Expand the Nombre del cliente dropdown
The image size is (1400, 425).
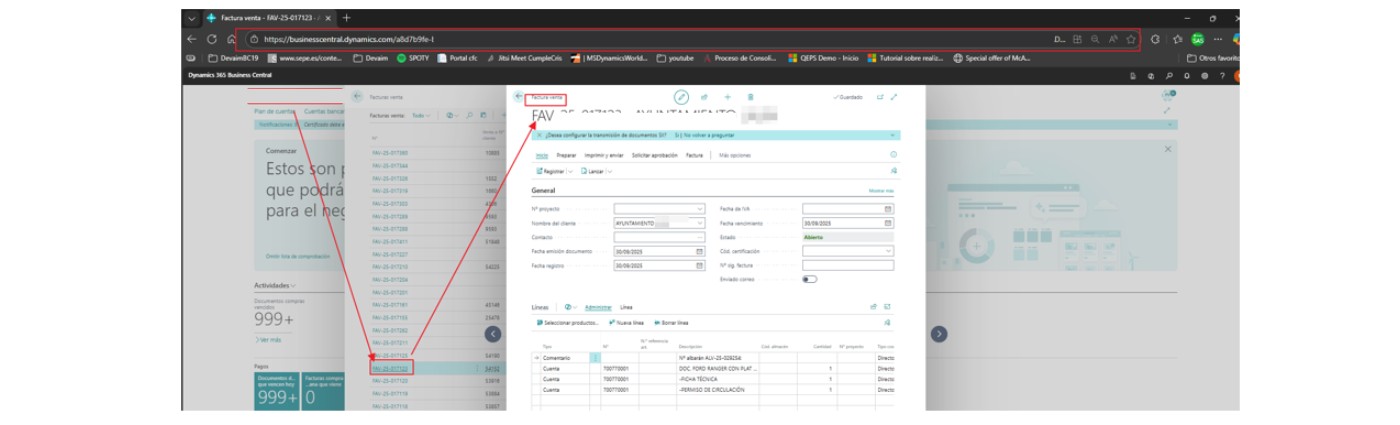(x=700, y=223)
